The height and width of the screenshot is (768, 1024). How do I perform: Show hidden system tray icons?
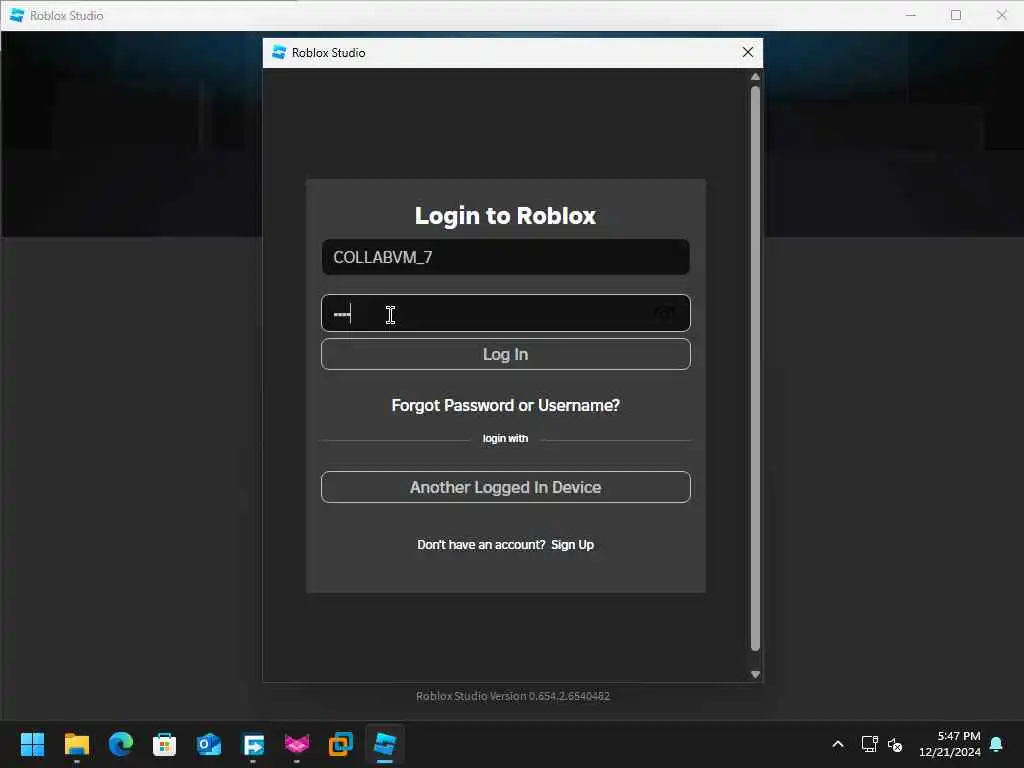(838, 744)
